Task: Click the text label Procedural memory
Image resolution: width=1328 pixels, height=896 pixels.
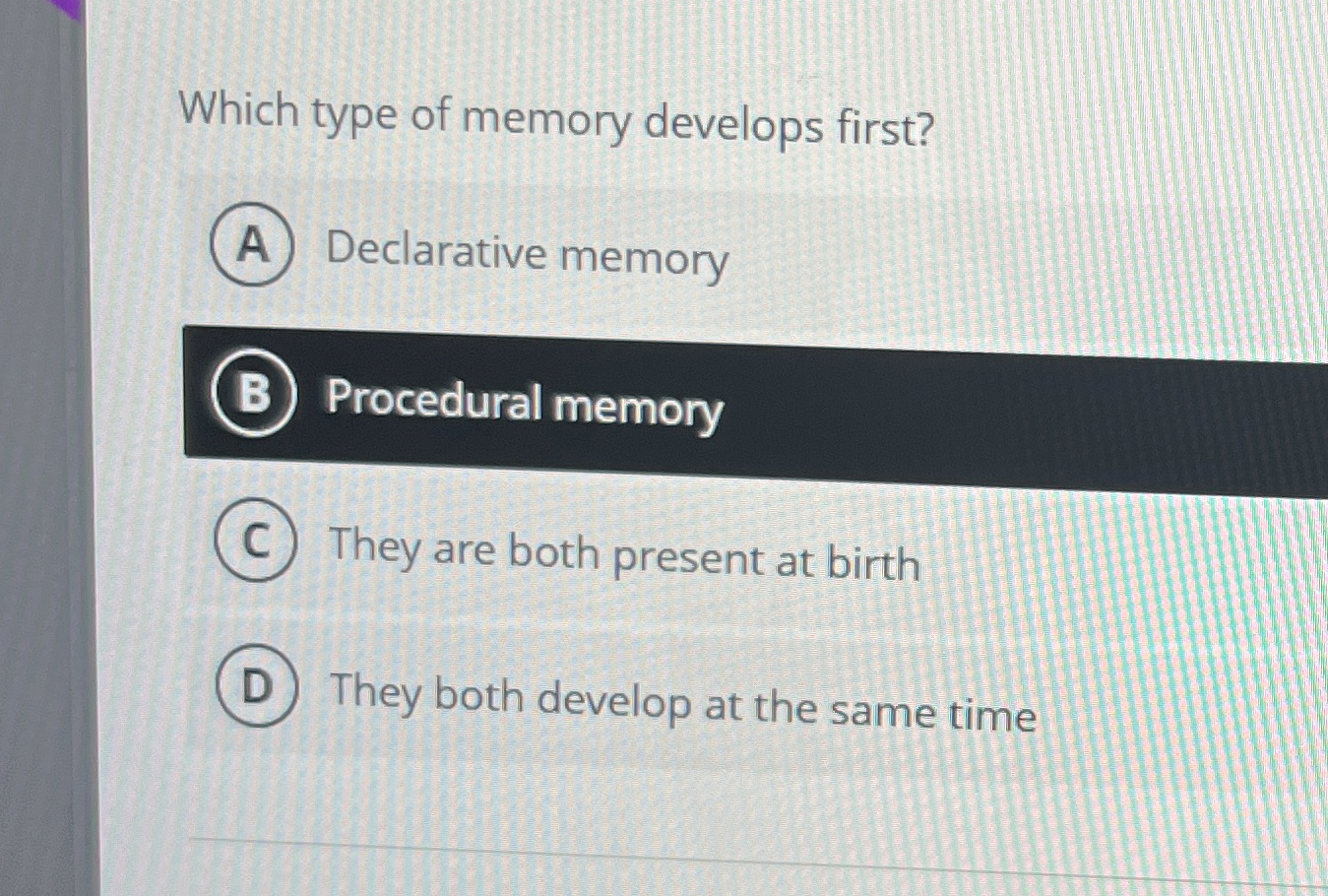Action: click(523, 404)
